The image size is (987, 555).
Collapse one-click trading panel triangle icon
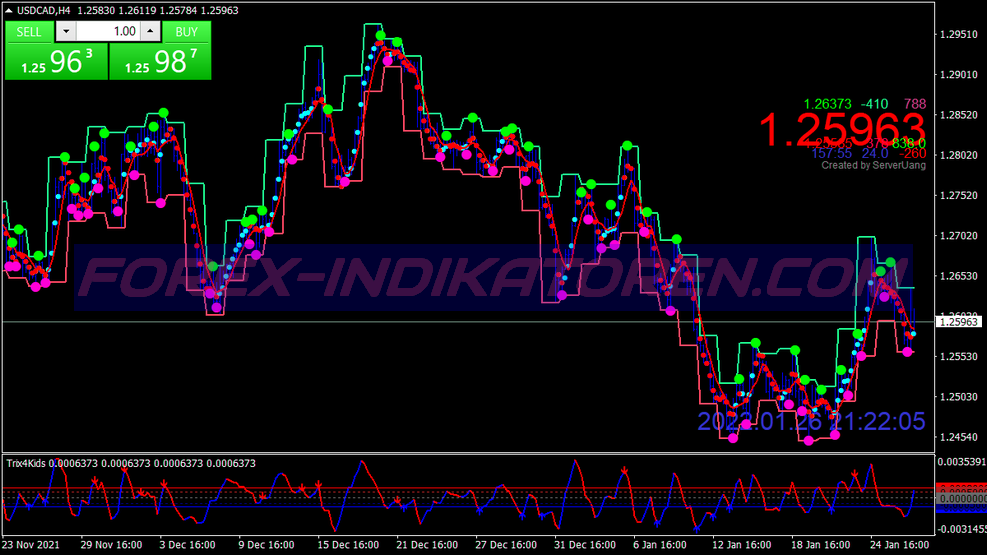9,10
